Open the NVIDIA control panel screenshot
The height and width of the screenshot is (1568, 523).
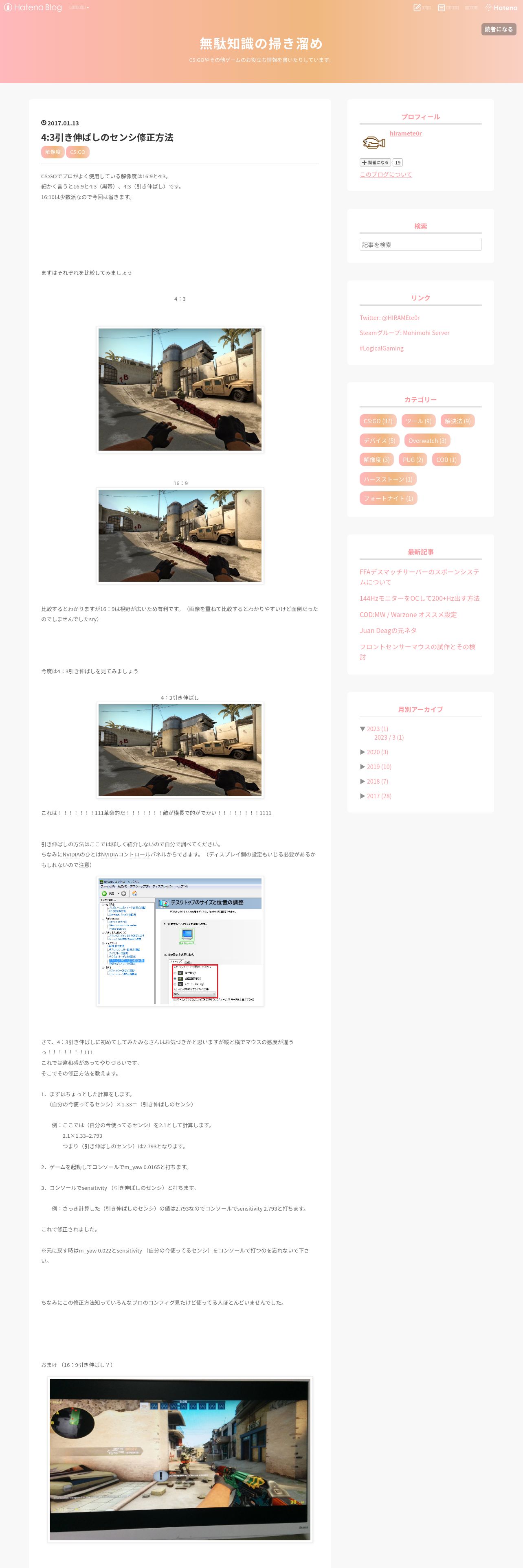(x=180, y=941)
